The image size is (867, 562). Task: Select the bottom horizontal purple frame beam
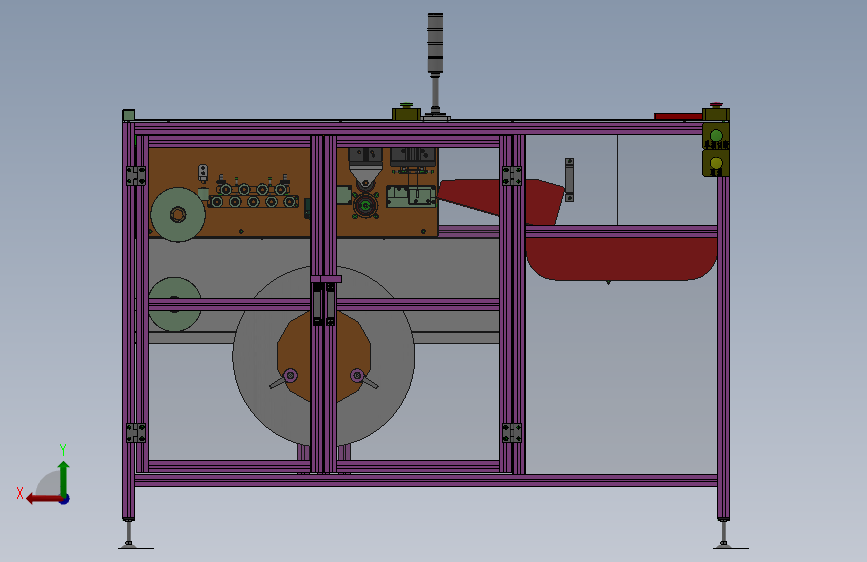426,480
